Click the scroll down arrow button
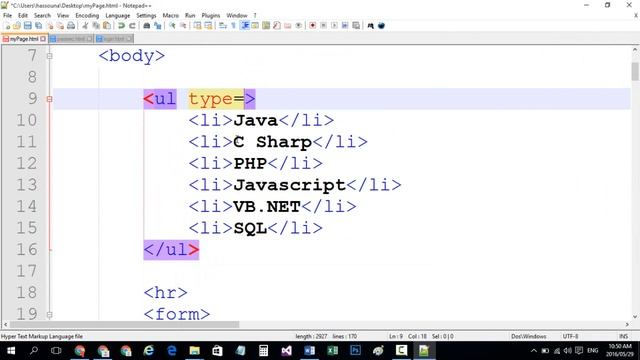The width and height of the screenshot is (640, 360). click(635, 316)
